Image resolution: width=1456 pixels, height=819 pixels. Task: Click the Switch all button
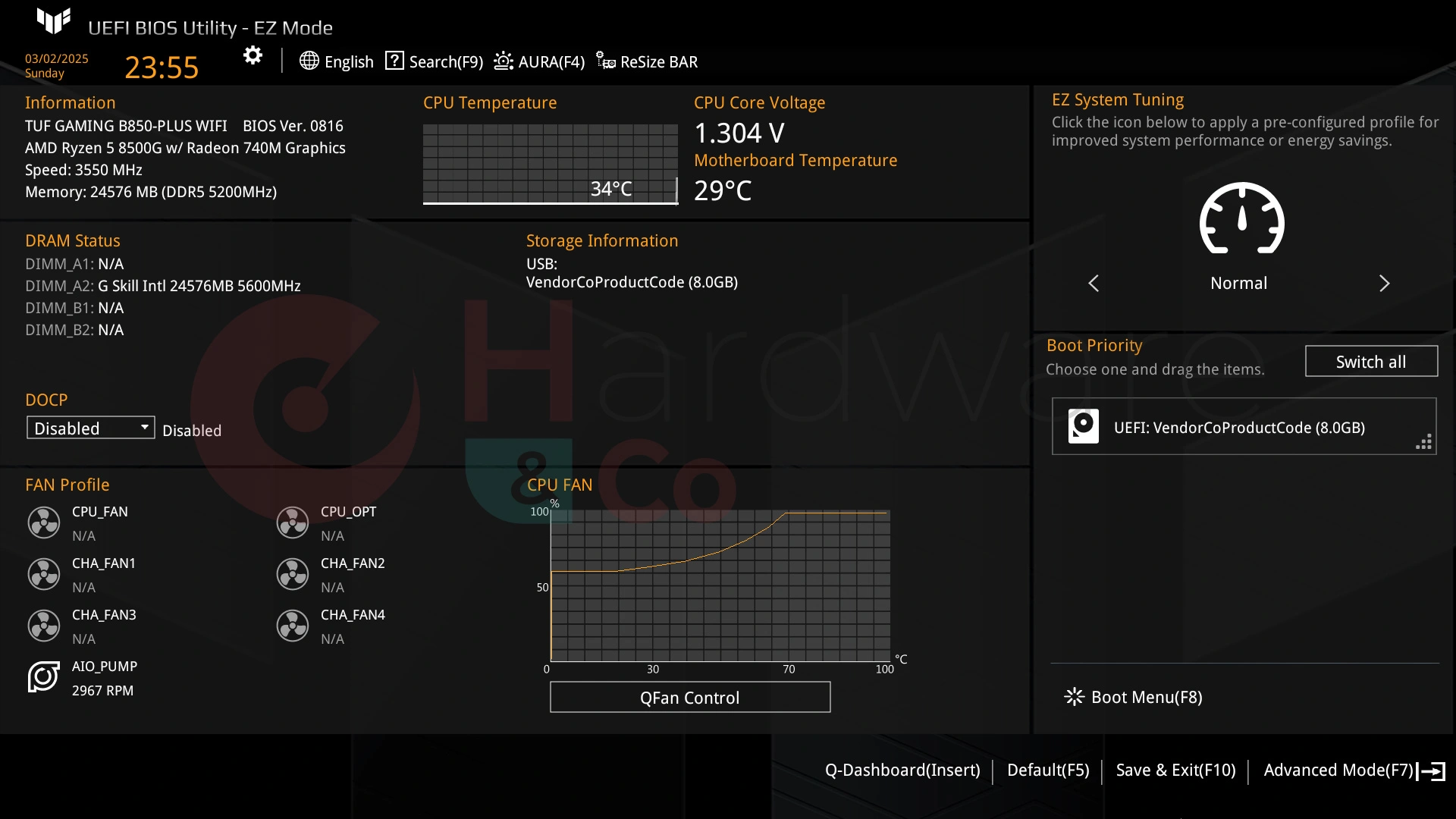(x=1371, y=361)
